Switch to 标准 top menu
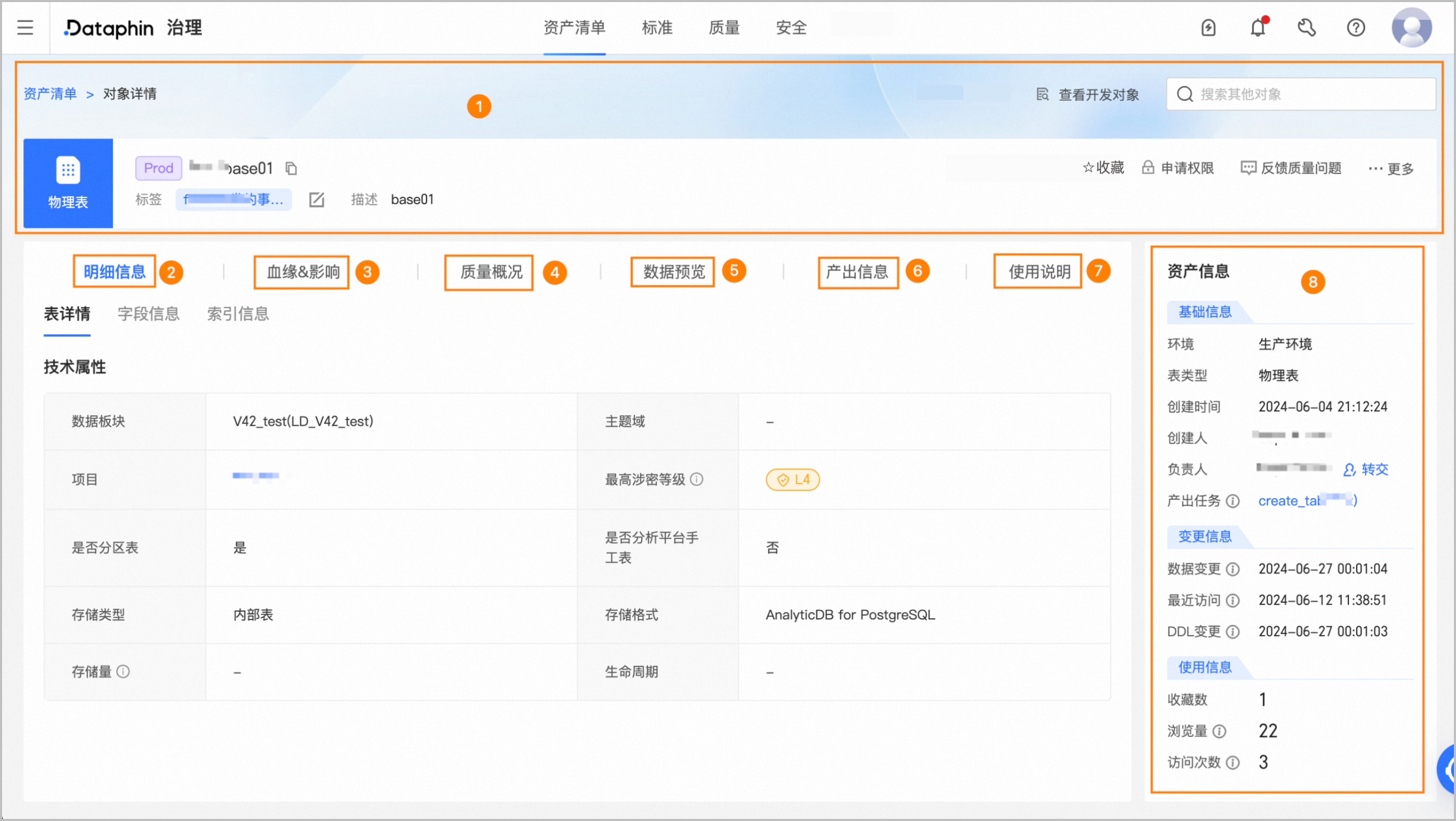The width and height of the screenshot is (1456, 821). coord(657,27)
